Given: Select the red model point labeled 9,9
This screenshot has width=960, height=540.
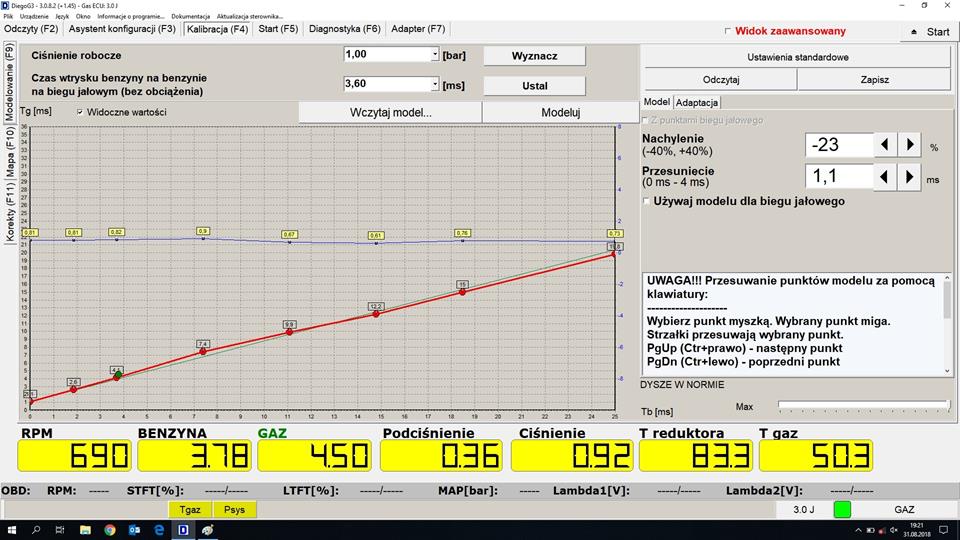Looking at the screenshot, I should [x=290, y=332].
